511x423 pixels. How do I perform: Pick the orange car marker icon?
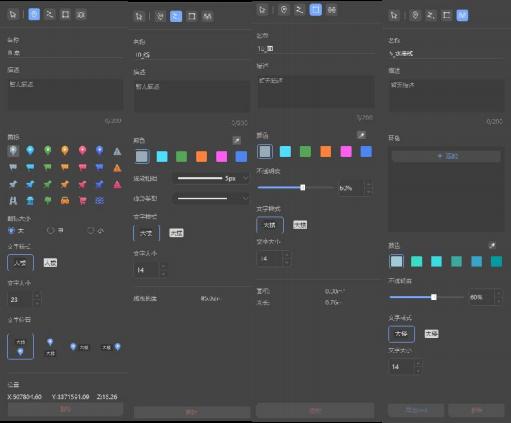(65, 201)
